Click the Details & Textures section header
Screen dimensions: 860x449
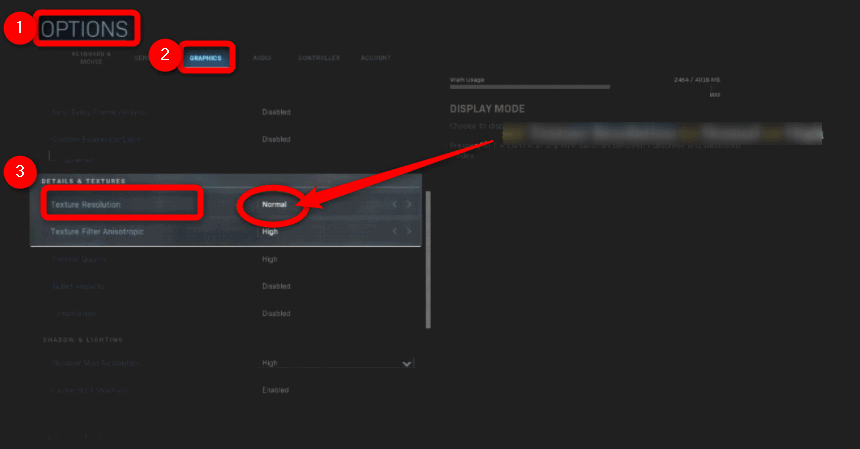tap(83, 181)
